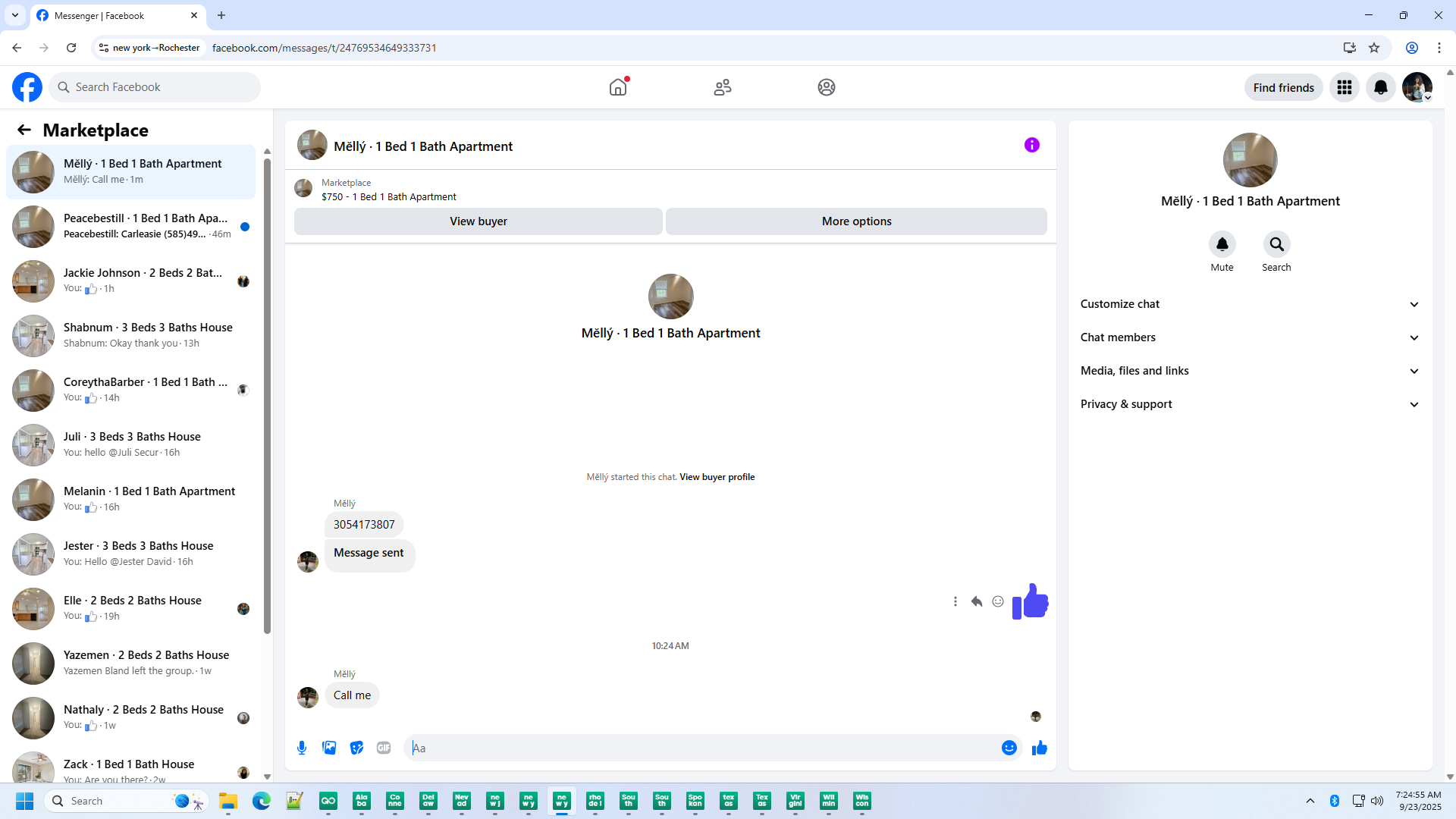
Task: Open the emoji picker in the message box
Action: pos(1009,748)
